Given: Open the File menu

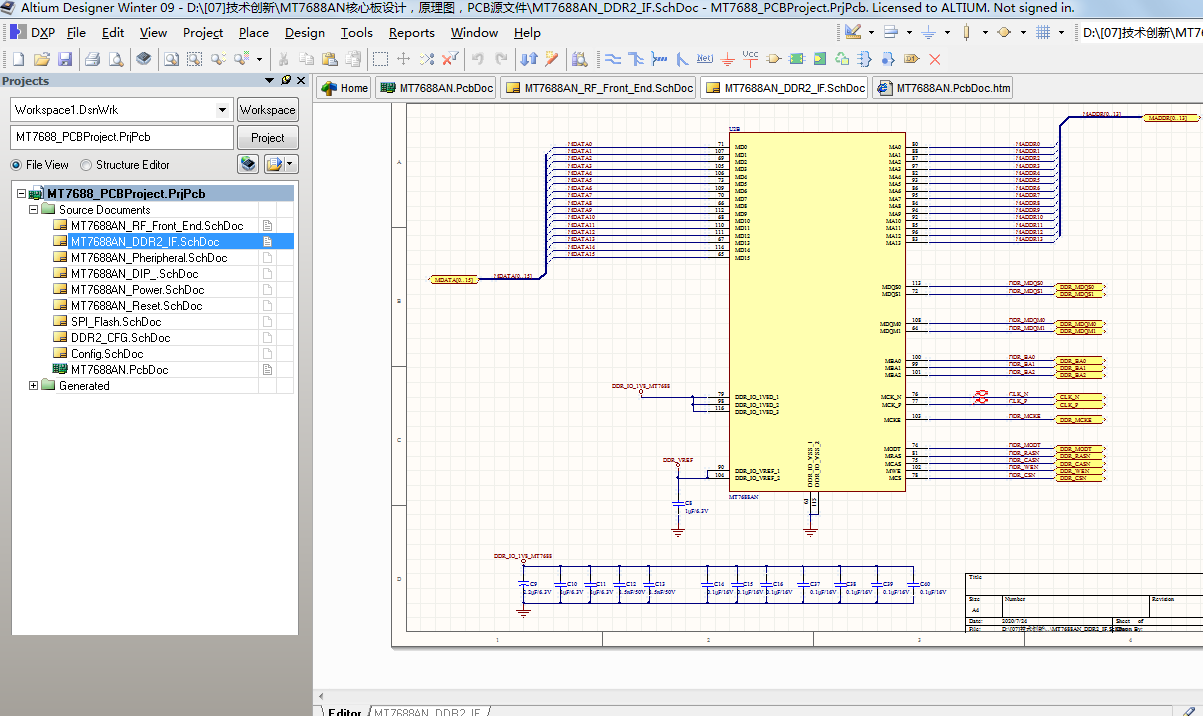Looking at the screenshot, I should (x=76, y=33).
